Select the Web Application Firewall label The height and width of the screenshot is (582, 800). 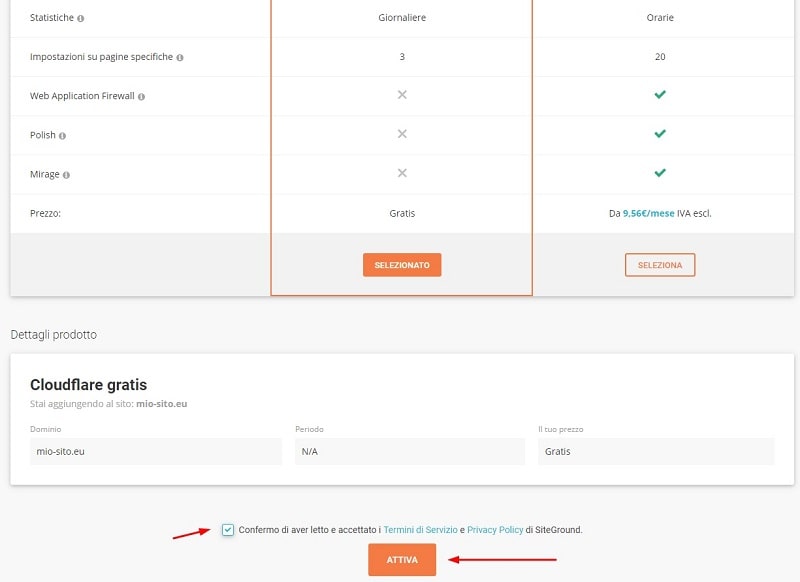click(x=82, y=96)
